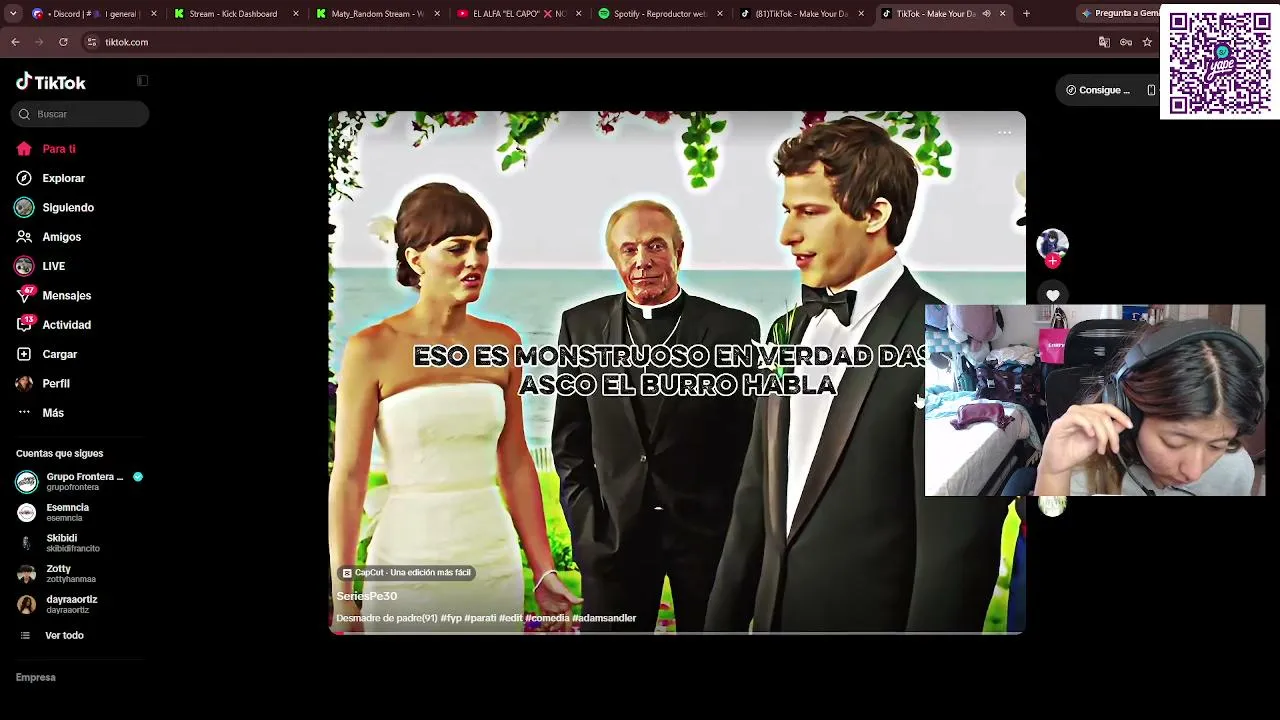Screen dimensions: 1280x720
Task: Mute the active TikTok tab audio icon
Action: click(x=986, y=14)
